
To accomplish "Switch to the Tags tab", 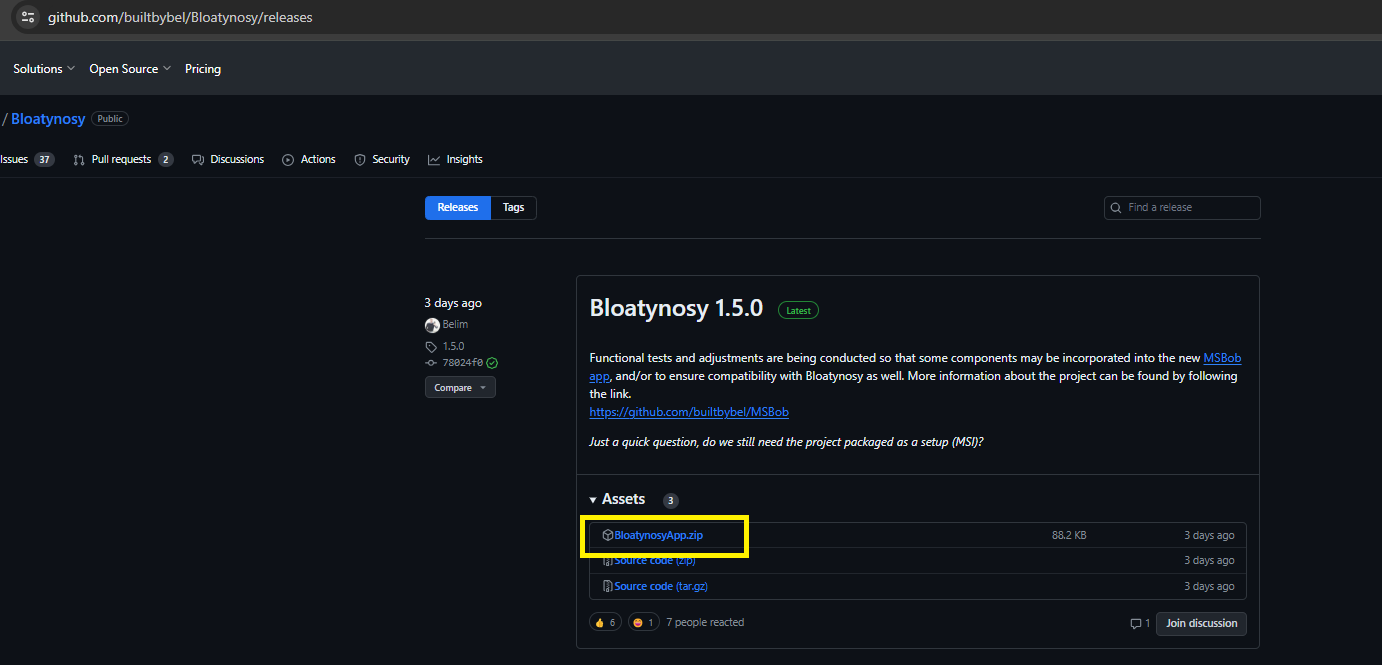I will tap(513, 207).
